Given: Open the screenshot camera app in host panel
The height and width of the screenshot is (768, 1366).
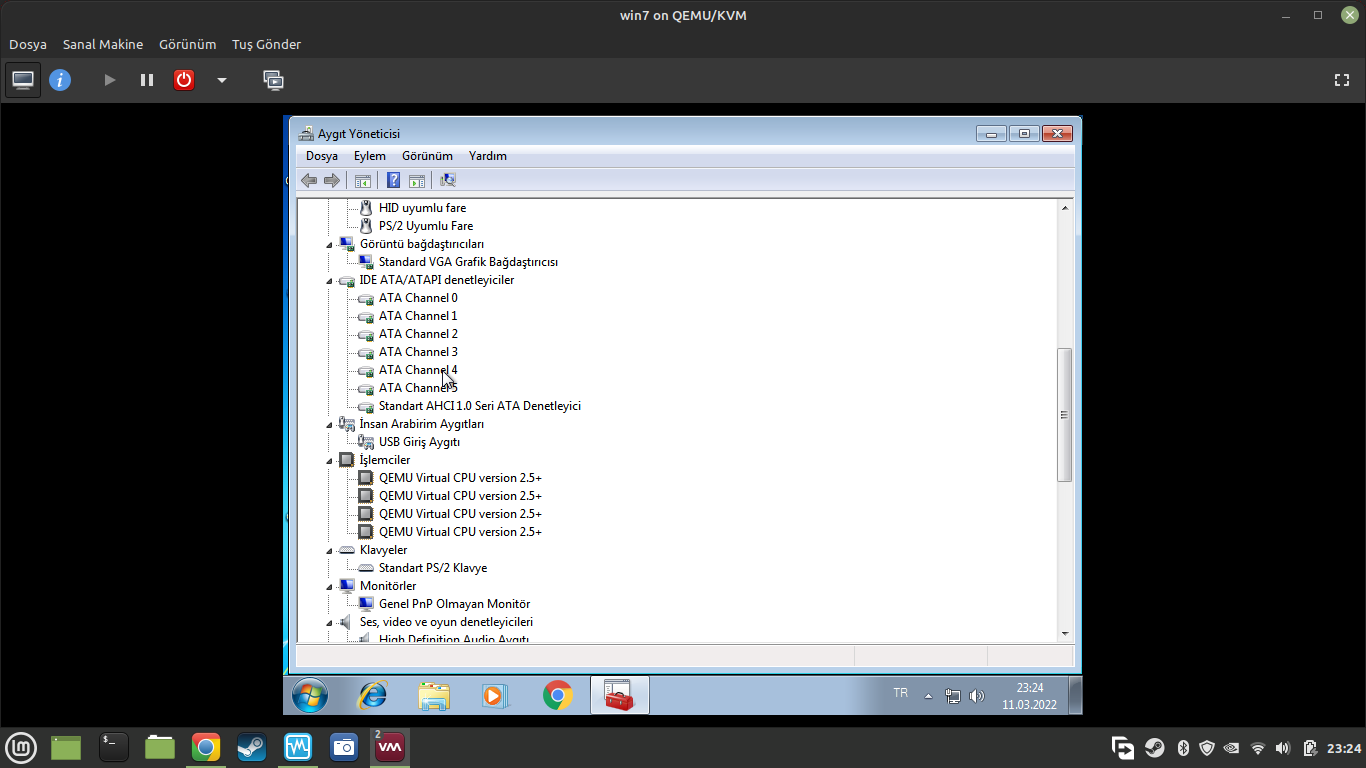Looking at the screenshot, I should point(344,747).
